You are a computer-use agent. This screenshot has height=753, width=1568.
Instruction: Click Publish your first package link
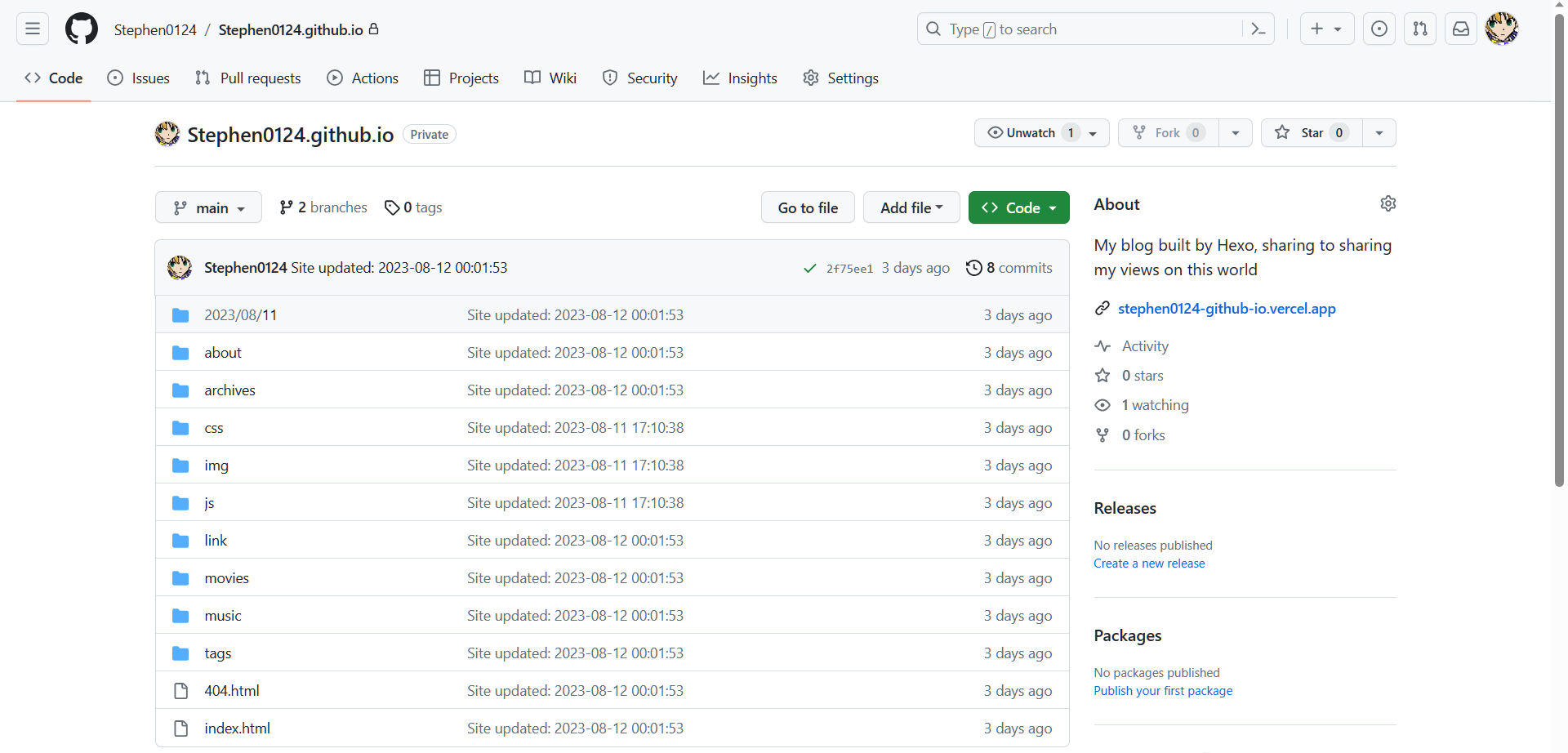point(1163,691)
